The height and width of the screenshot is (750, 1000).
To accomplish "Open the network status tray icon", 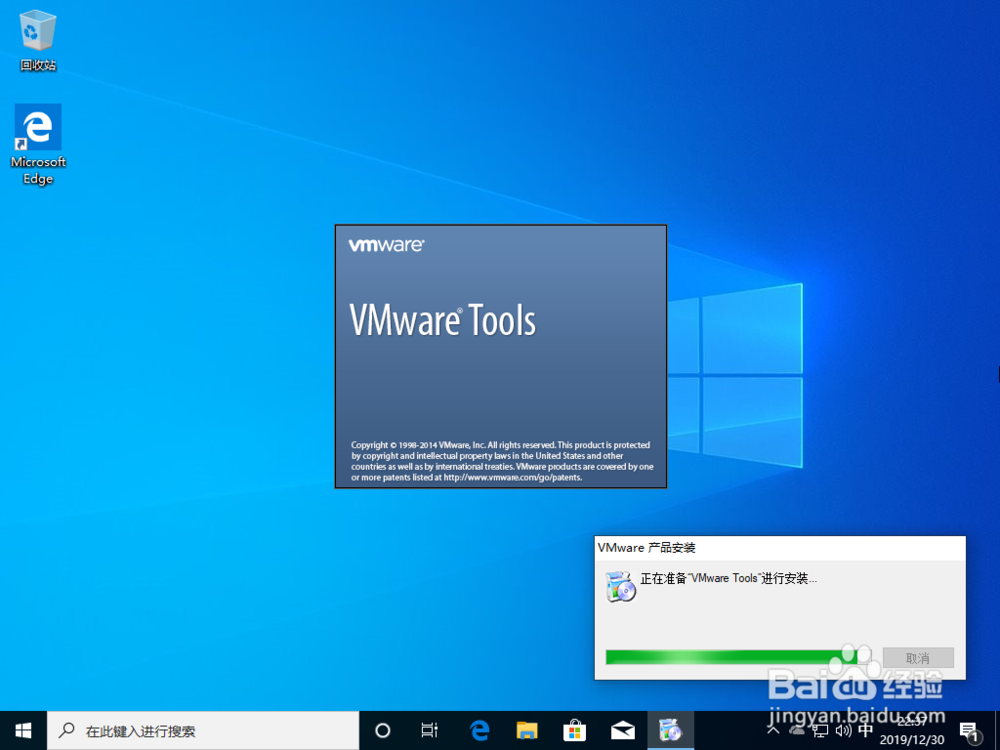I will coord(820,730).
